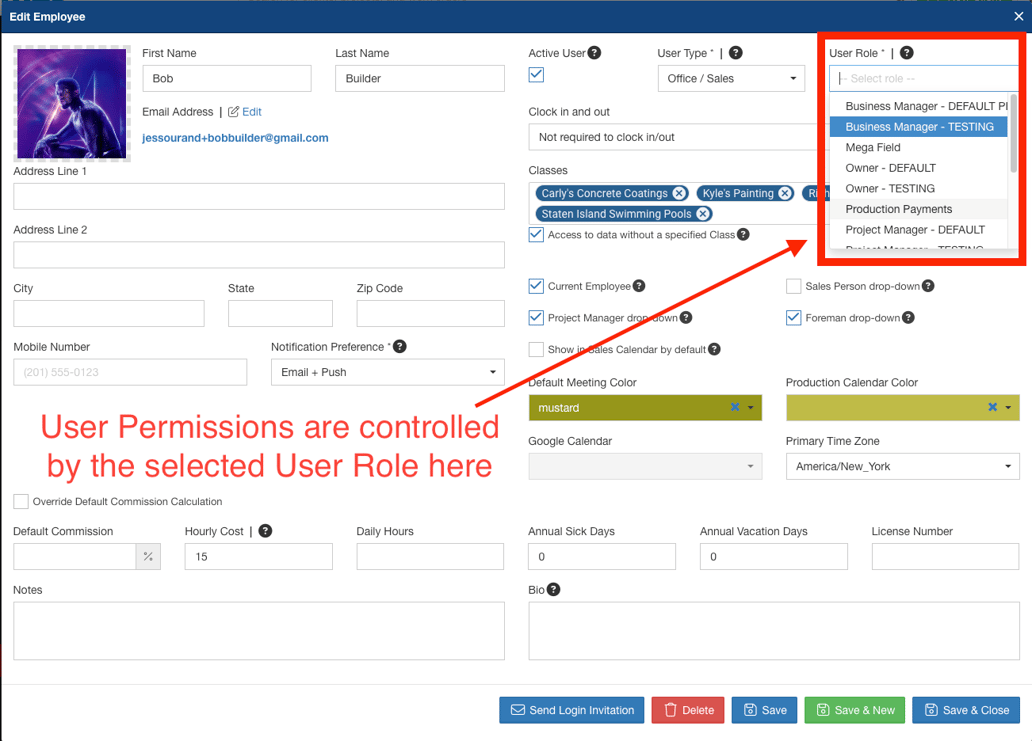Image resolution: width=1032 pixels, height=741 pixels.
Task: Enable Show in Sales Calendar by default
Action: 536,350
